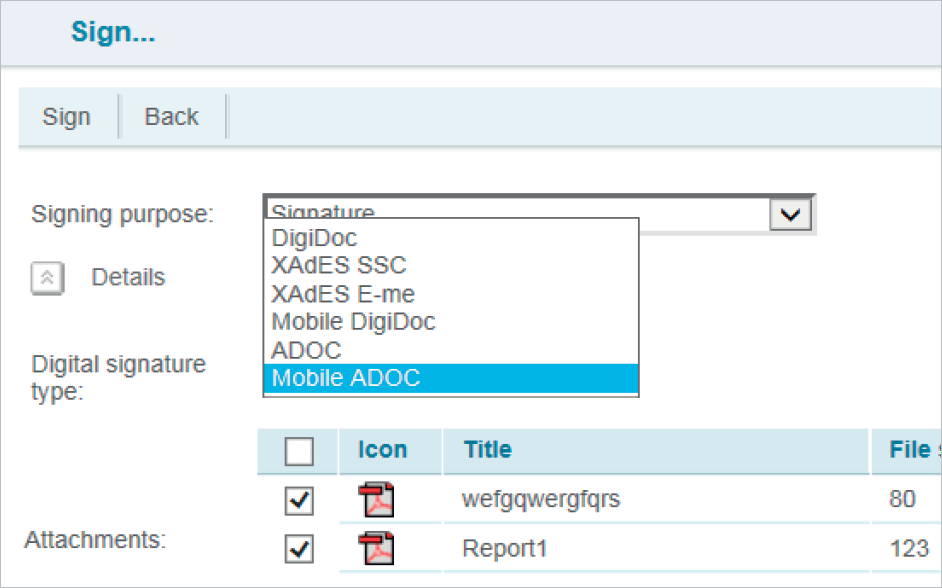Screen dimensions: 942x588
Task: Pick ADOC from the dropdown list
Action: [451, 350]
